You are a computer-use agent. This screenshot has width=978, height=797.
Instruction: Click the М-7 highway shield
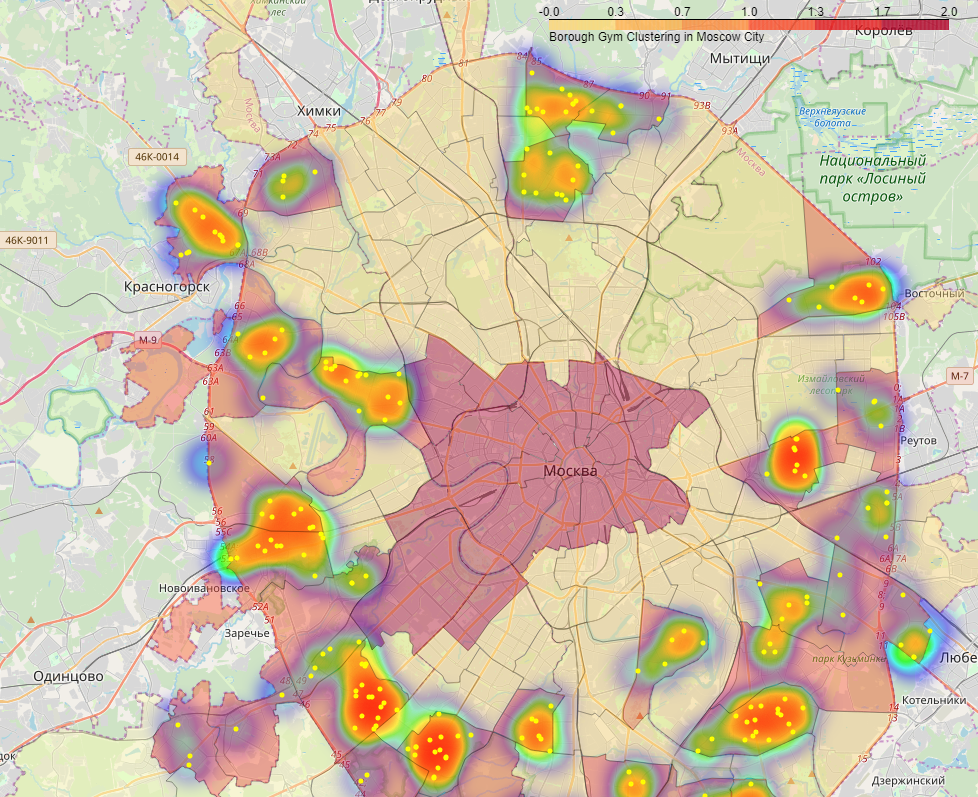[x=960, y=376]
